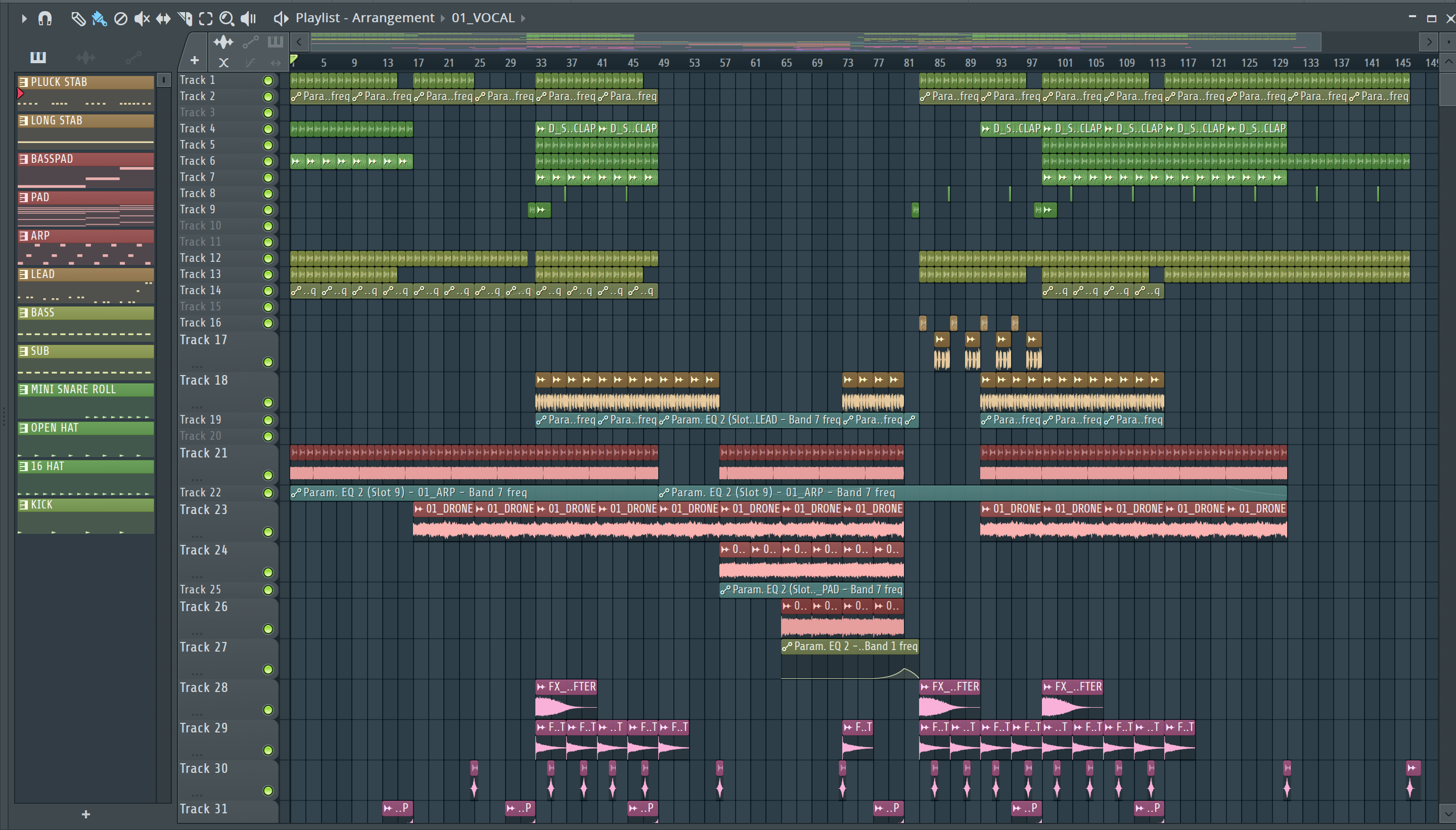The image size is (1456, 830).
Task: Click the X crossfade icon below clip focus
Action: coord(223,63)
